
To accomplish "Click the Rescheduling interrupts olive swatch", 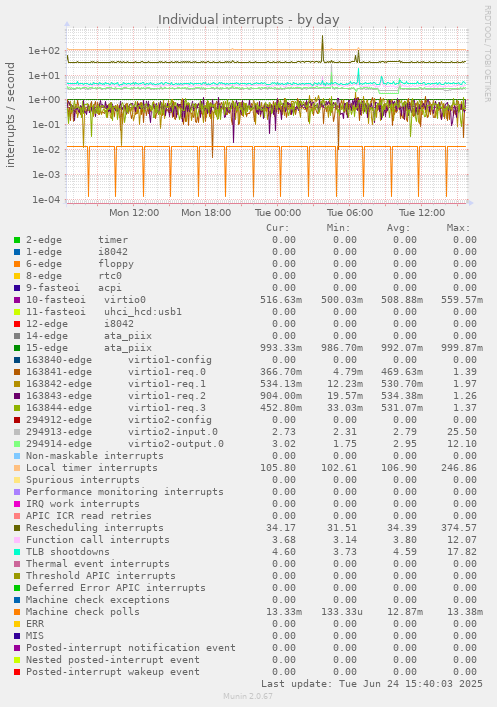I will (17, 528).
